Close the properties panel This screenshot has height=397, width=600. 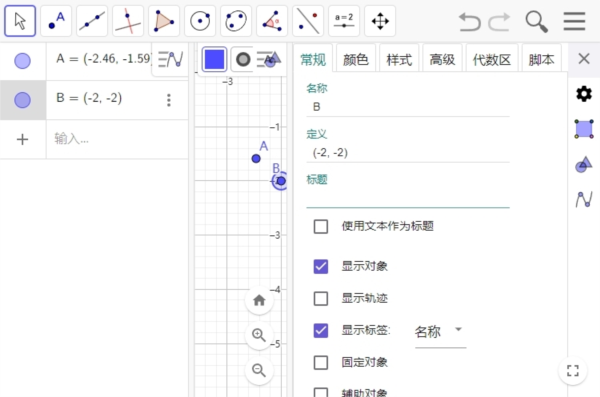[584, 59]
